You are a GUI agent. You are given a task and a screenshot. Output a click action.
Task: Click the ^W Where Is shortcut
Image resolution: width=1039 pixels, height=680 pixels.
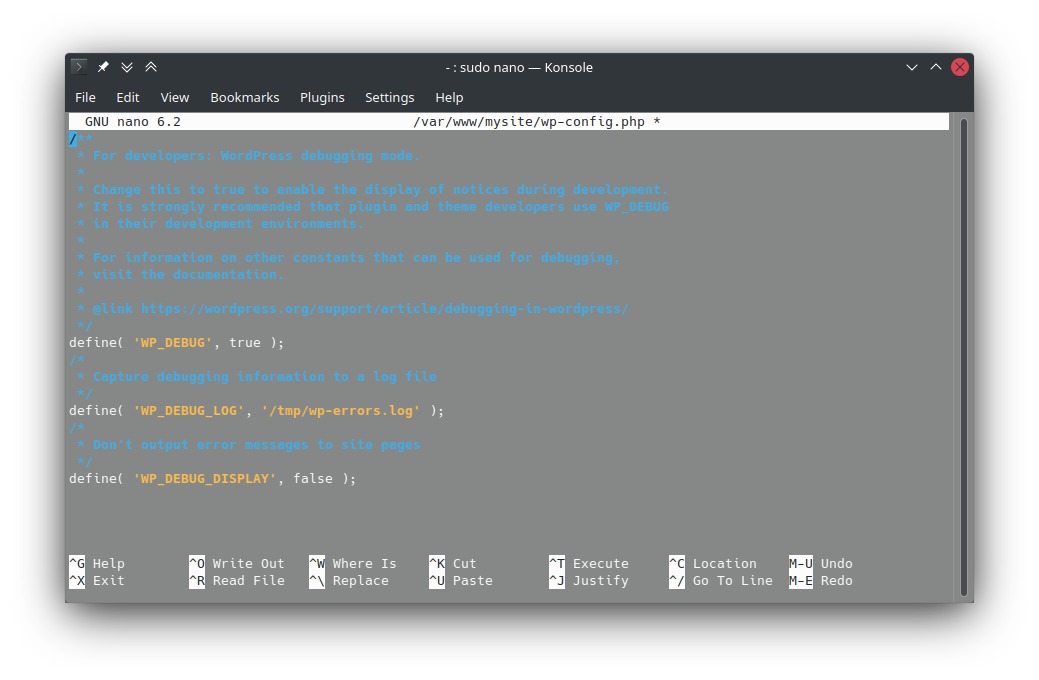tap(353, 563)
